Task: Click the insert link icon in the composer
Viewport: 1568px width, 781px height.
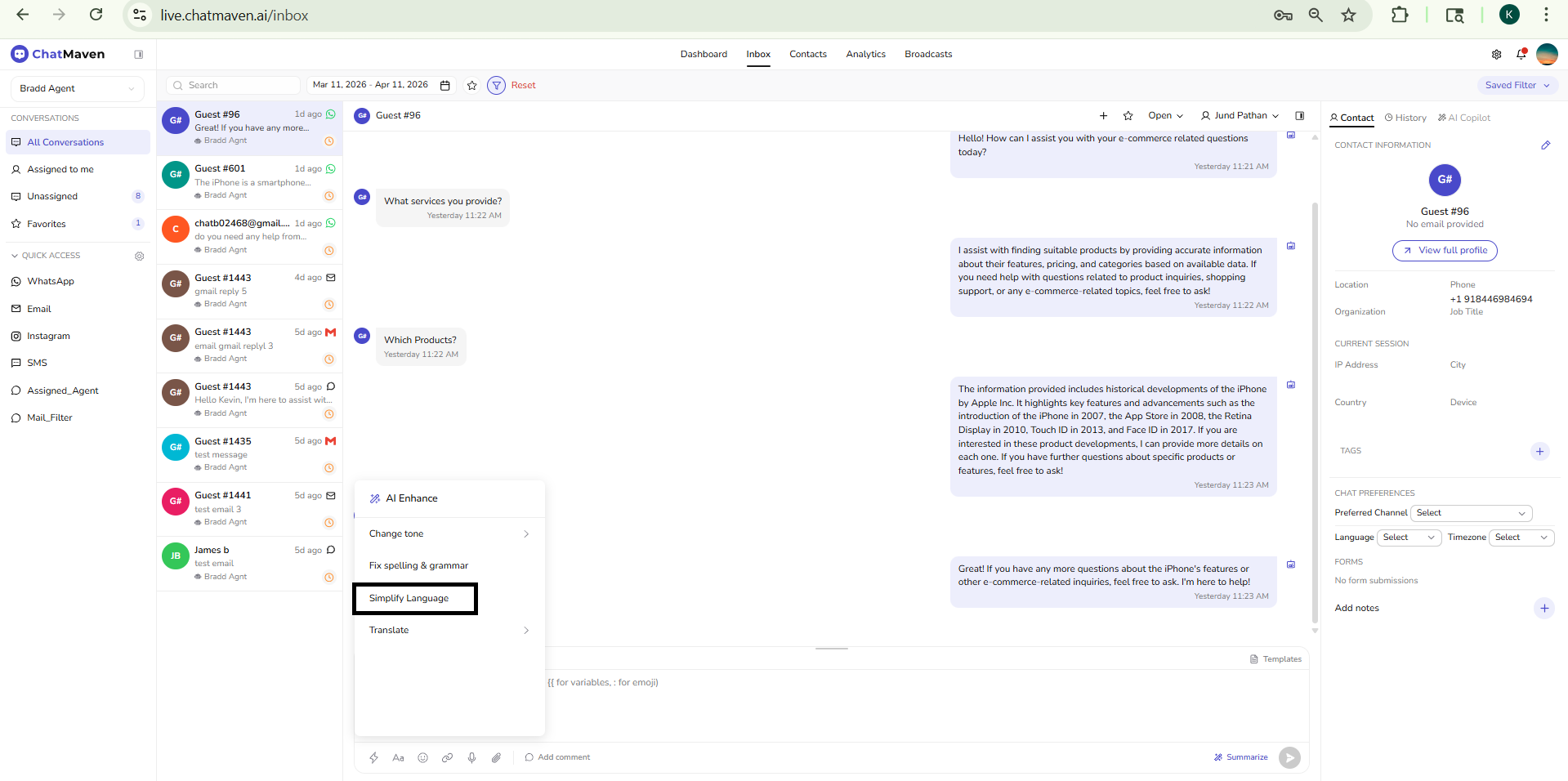Action: click(x=447, y=757)
